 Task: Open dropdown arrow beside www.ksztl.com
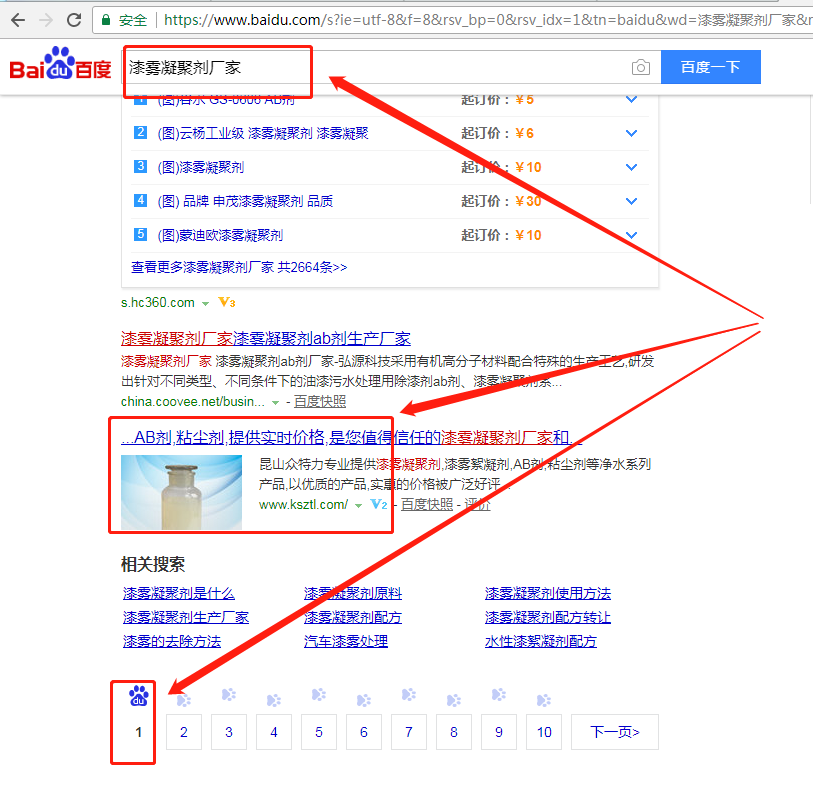pyautogui.click(x=358, y=506)
